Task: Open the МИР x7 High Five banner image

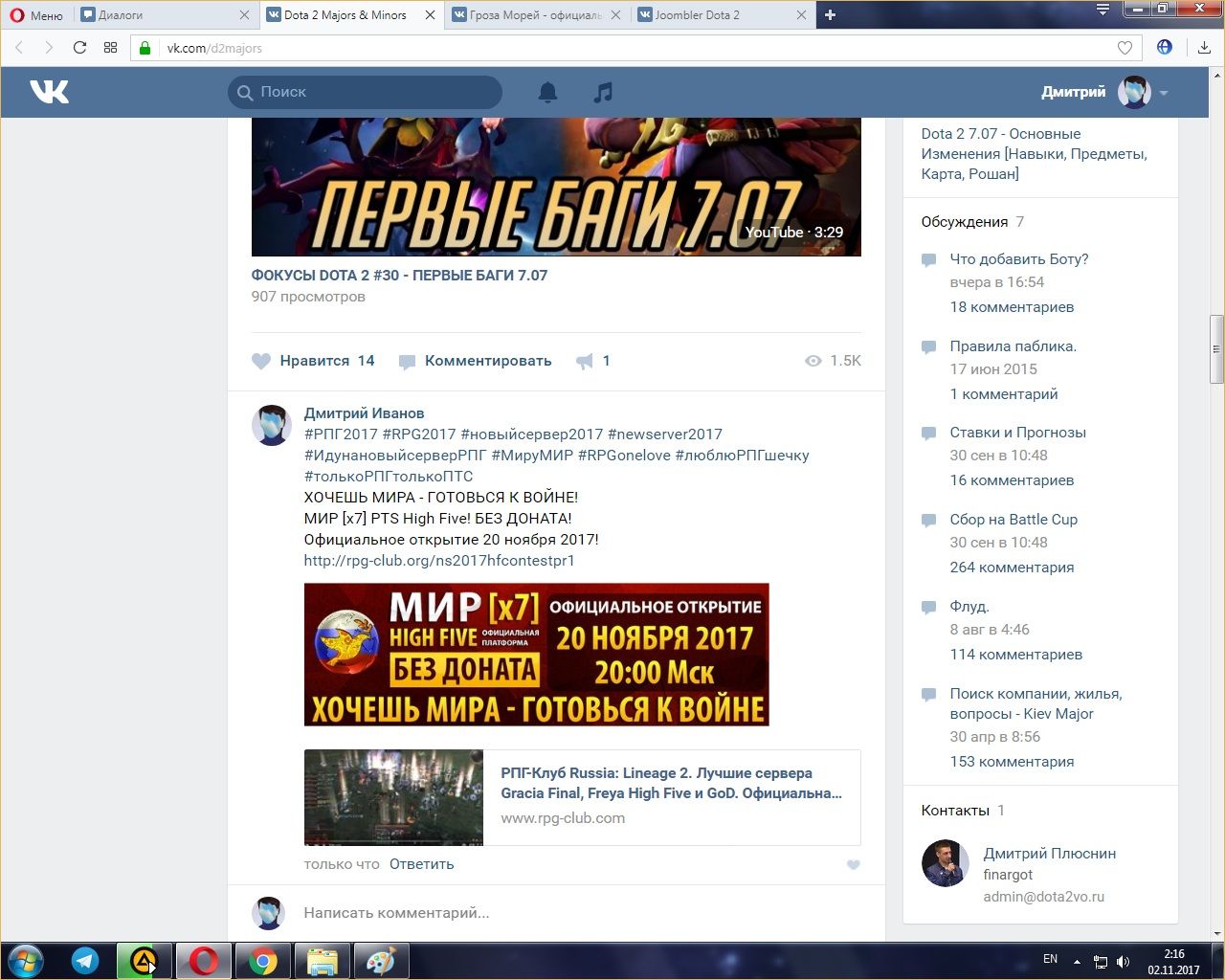Action: click(x=536, y=655)
